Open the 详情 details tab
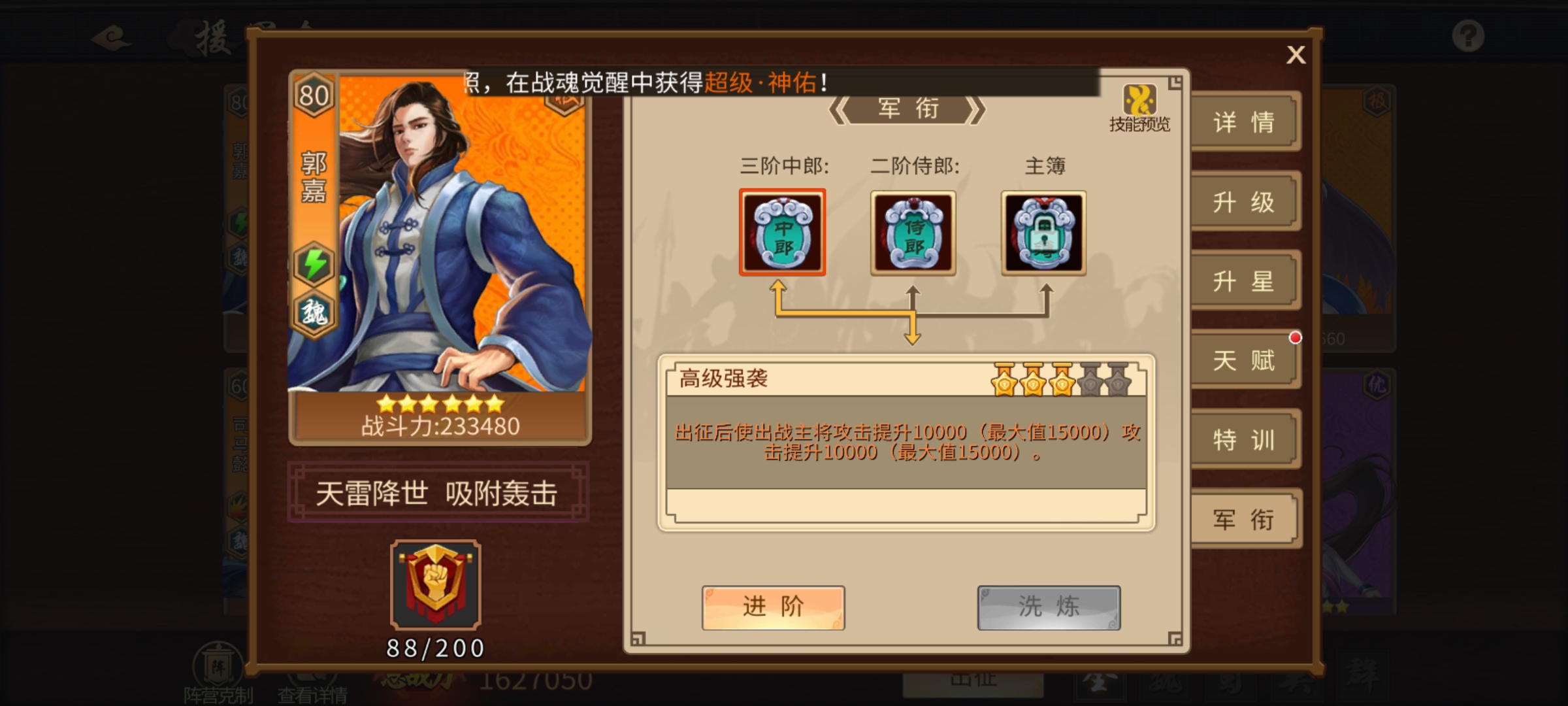The image size is (1568, 706). click(1244, 122)
